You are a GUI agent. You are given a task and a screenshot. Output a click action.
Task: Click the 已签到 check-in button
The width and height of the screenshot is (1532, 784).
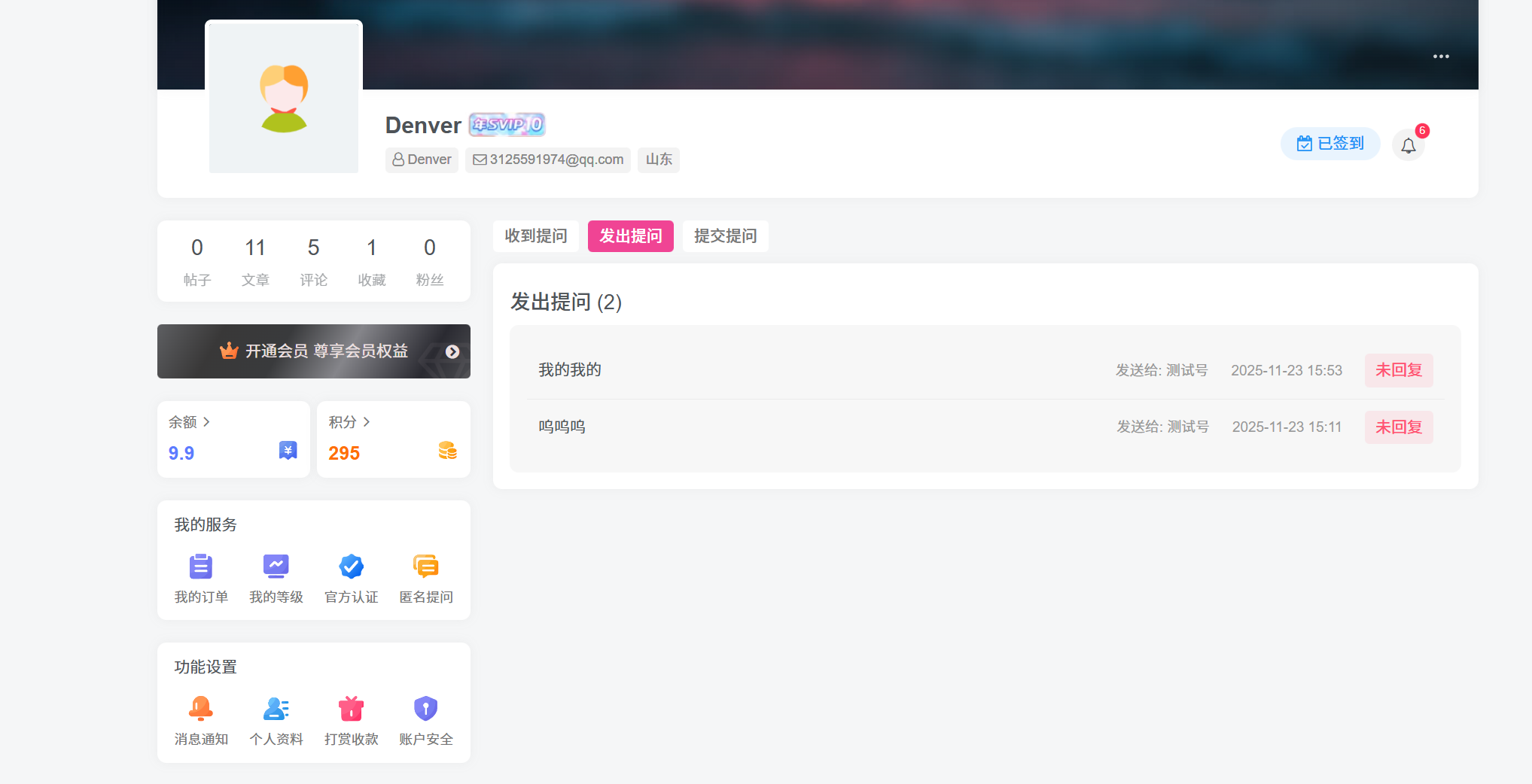pos(1330,143)
